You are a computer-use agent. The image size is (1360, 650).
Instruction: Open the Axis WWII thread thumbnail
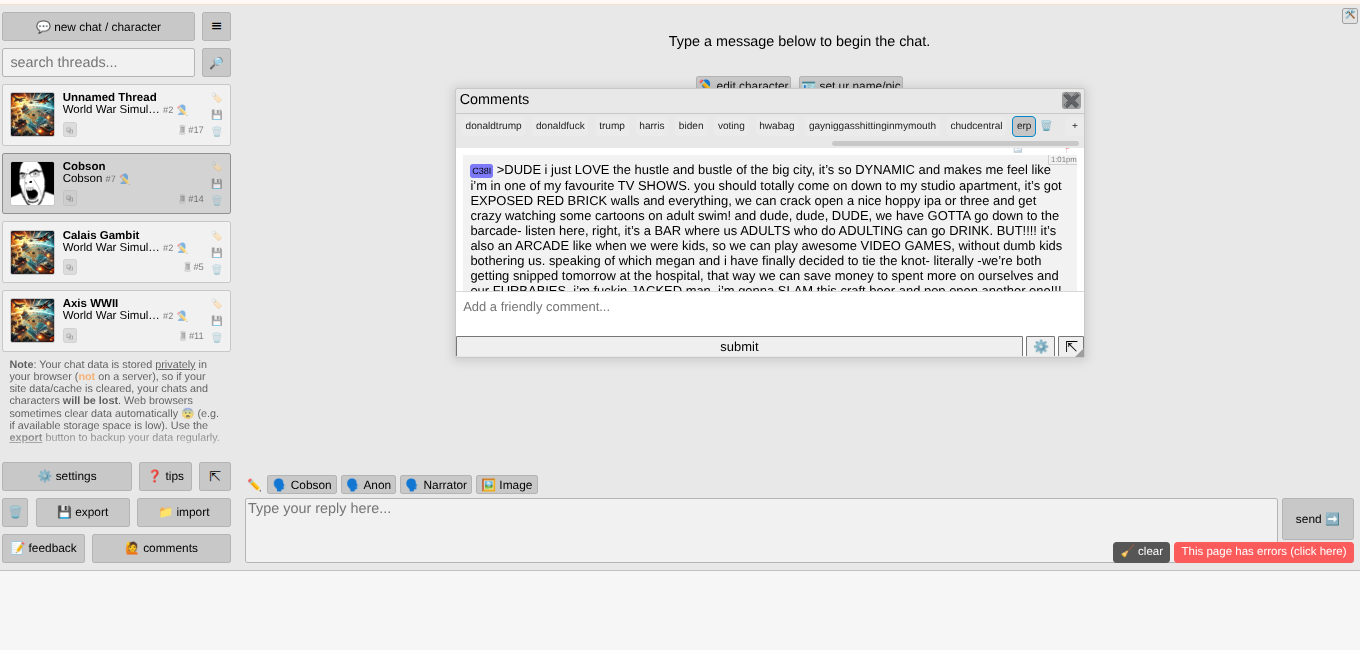[32, 320]
